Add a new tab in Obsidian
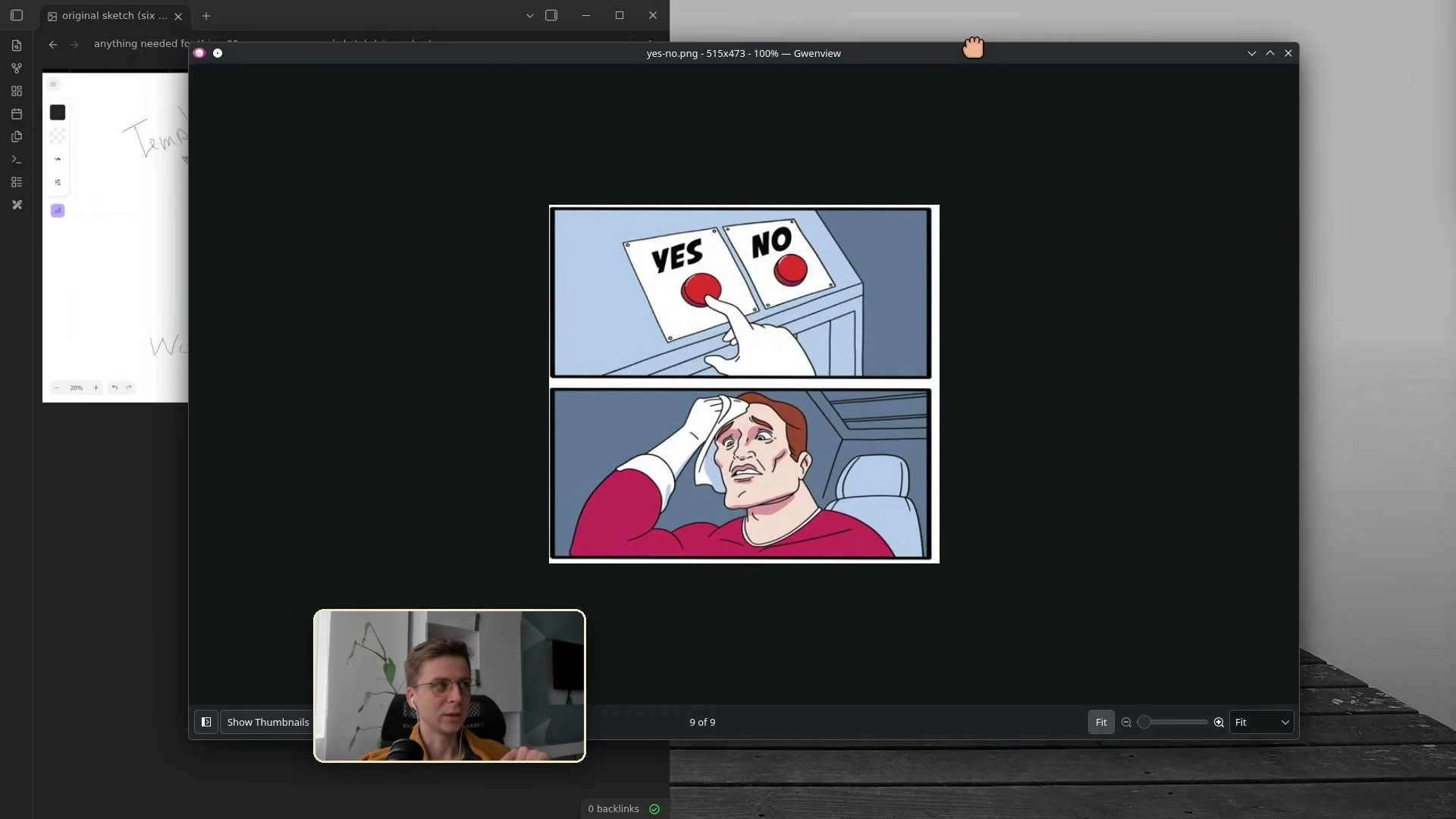The width and height of the screenshot is (1456, 819). point(206,16)
